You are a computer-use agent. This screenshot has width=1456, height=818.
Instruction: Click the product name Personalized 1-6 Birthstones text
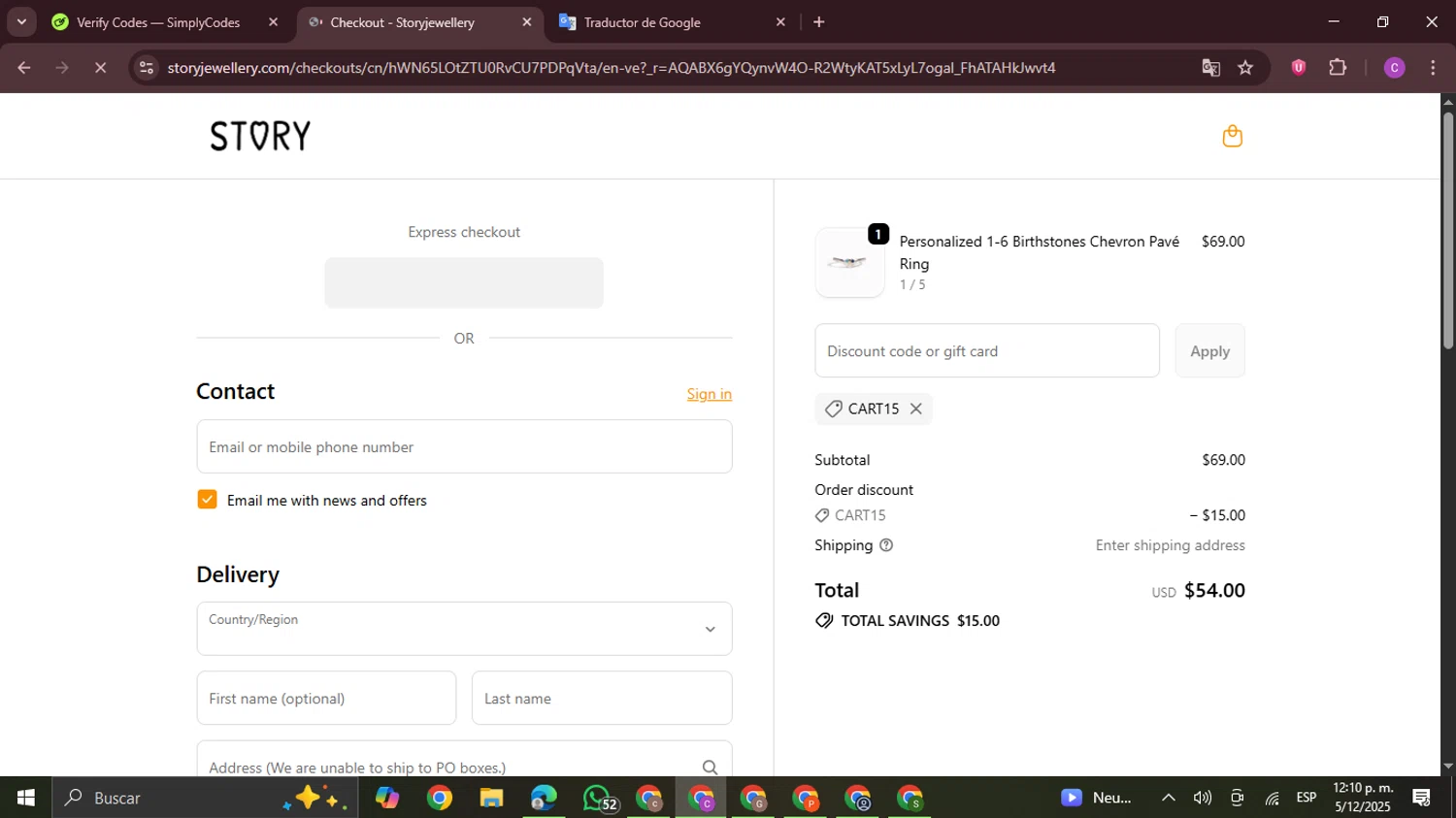coord(1040,252)
